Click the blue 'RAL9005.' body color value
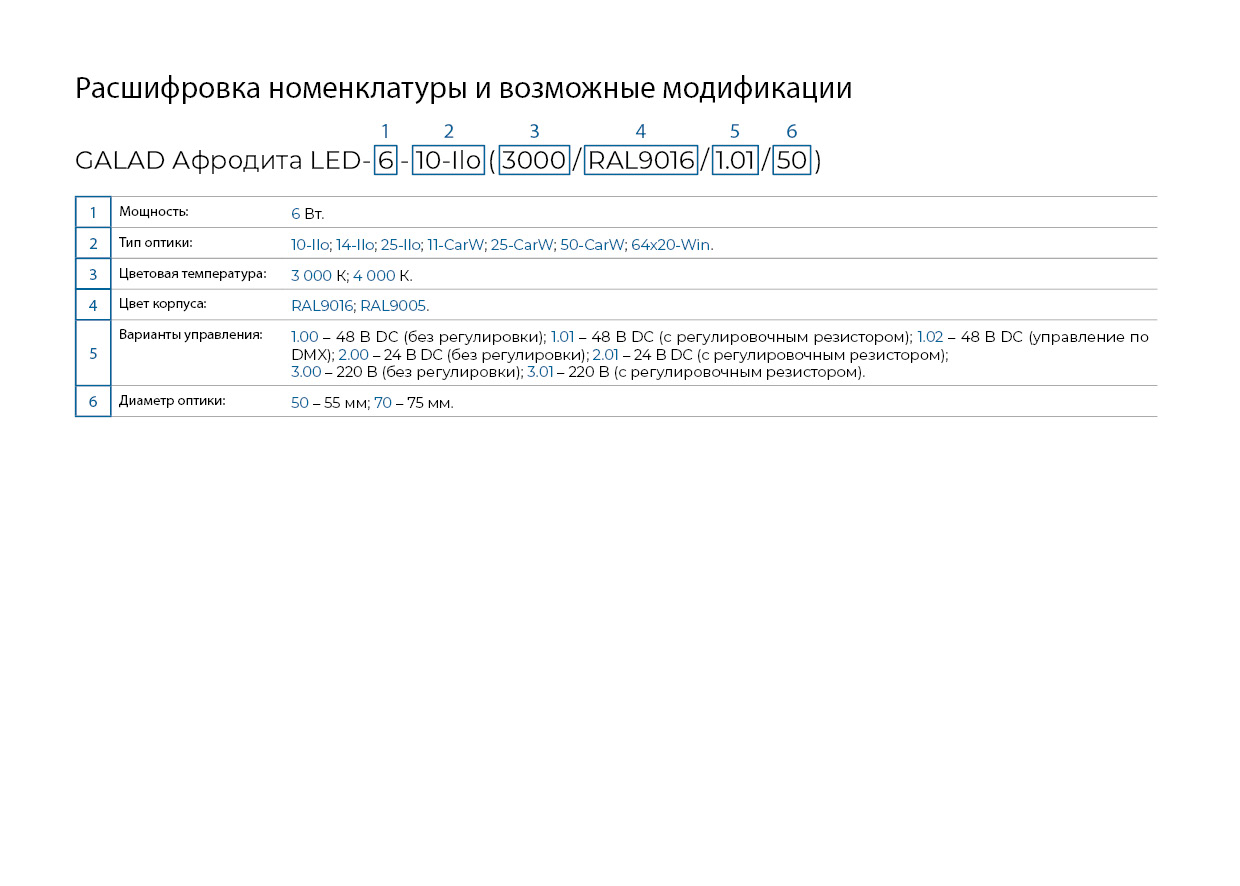Screen dimensions: 1240x886 (394, 306)
